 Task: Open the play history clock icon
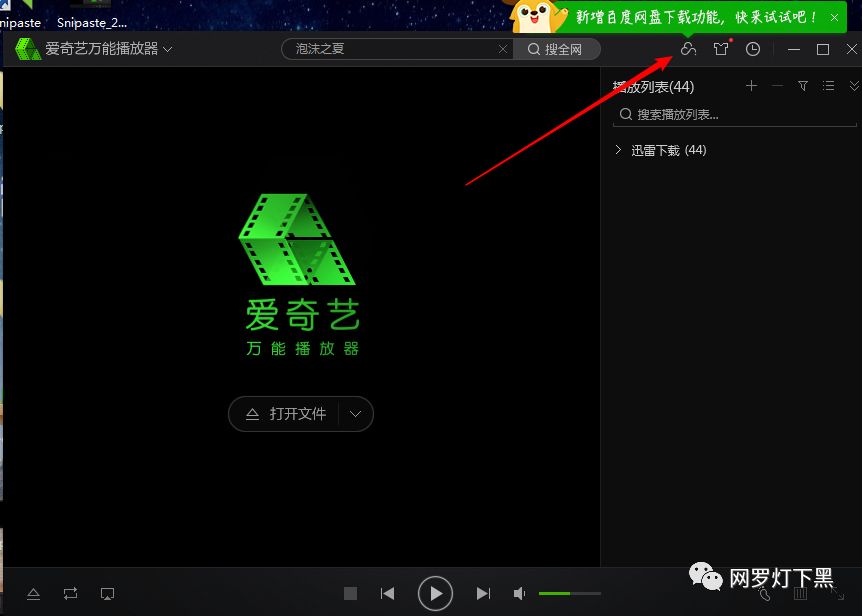click(x=752, y=48)
